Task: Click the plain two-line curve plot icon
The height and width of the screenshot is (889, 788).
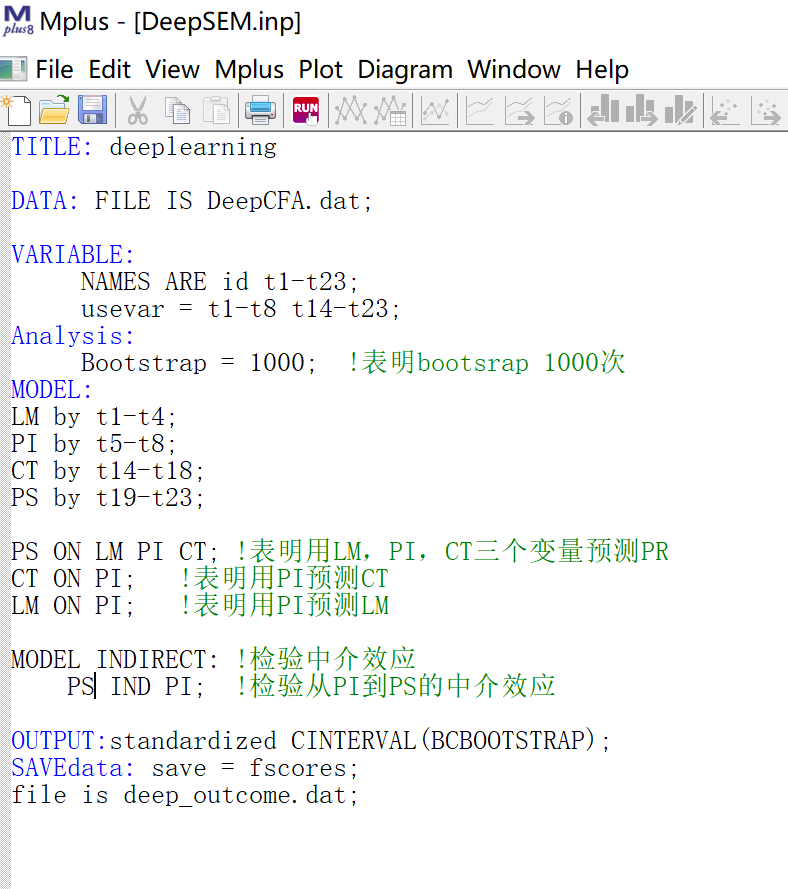Action: pyautogui.click(x=480, y=110)
